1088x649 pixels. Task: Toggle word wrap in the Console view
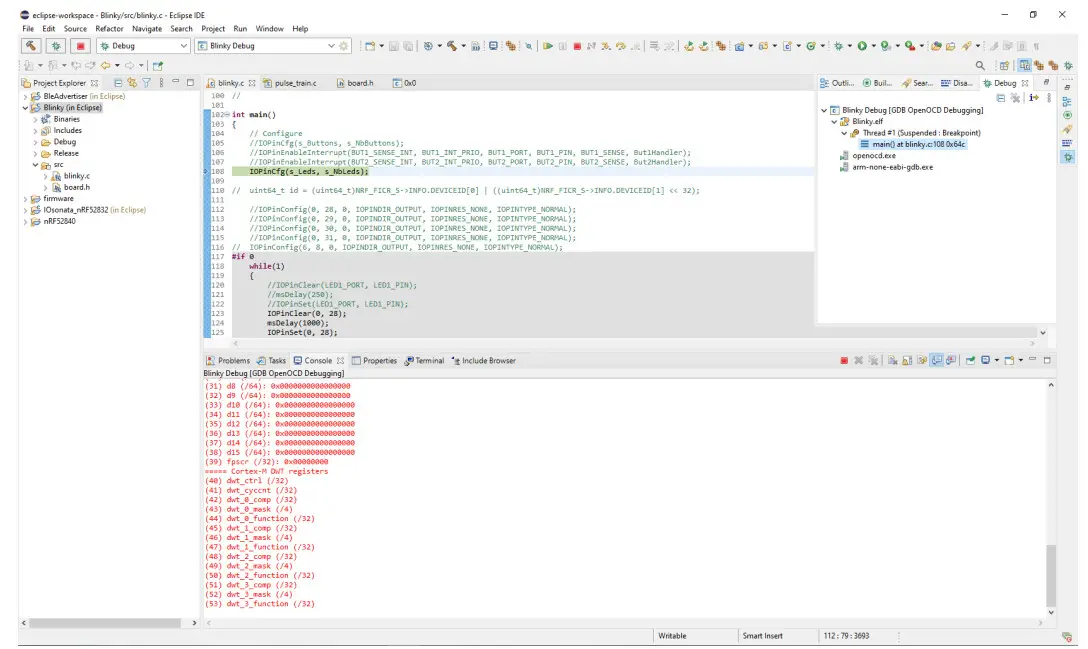[921, 360]
